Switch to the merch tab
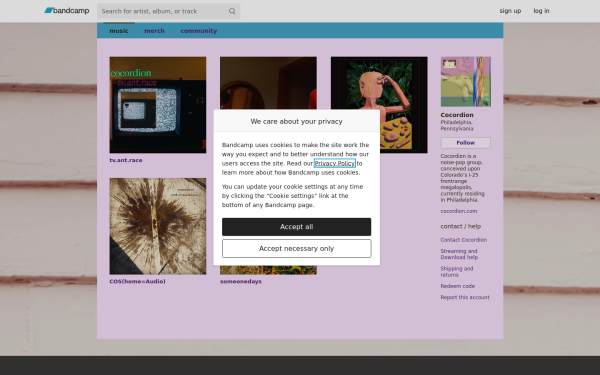Image resolution: width=600 pixels, height=375 pixels. [154, 31]
